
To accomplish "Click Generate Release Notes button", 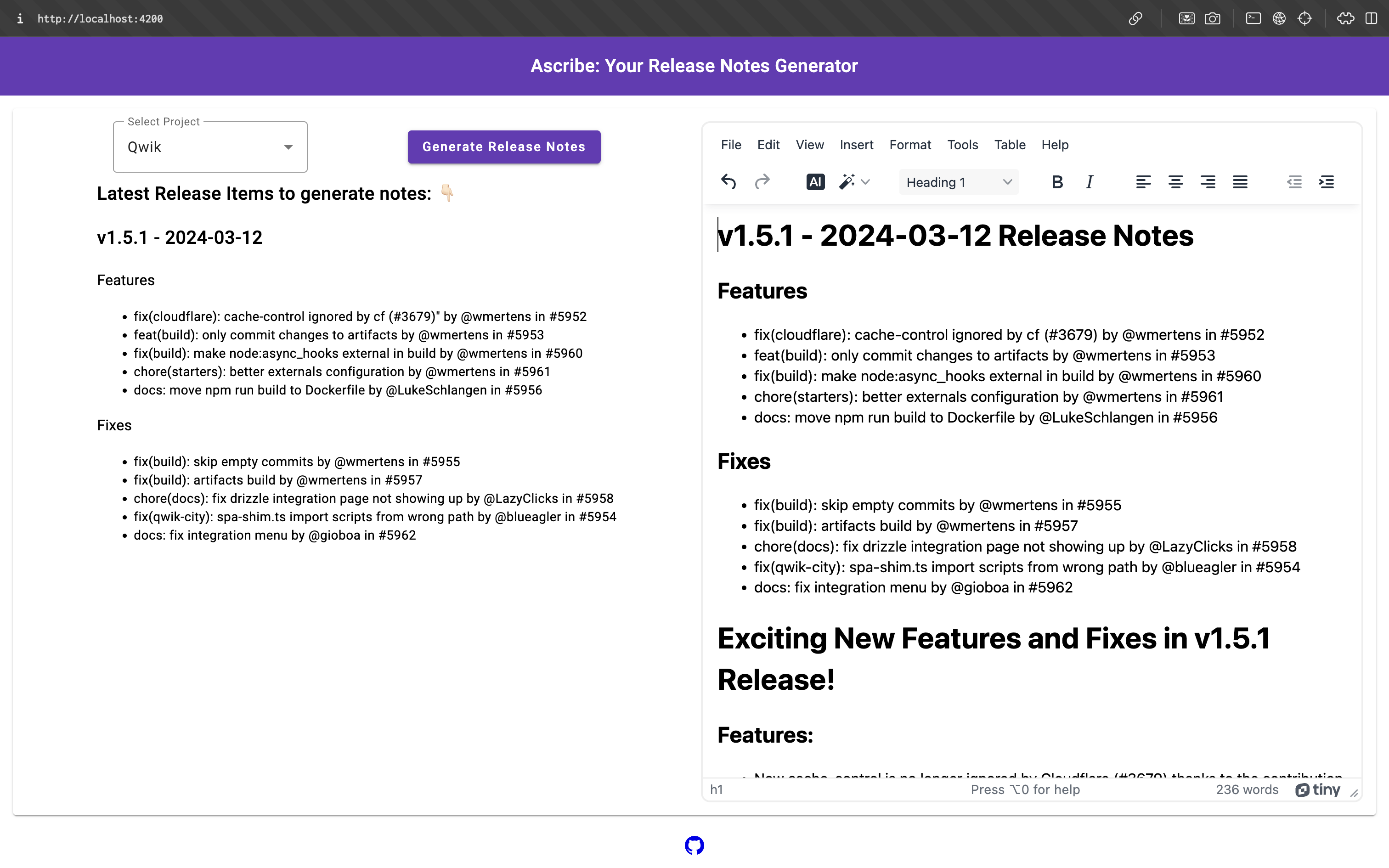I will coord(503,147).
